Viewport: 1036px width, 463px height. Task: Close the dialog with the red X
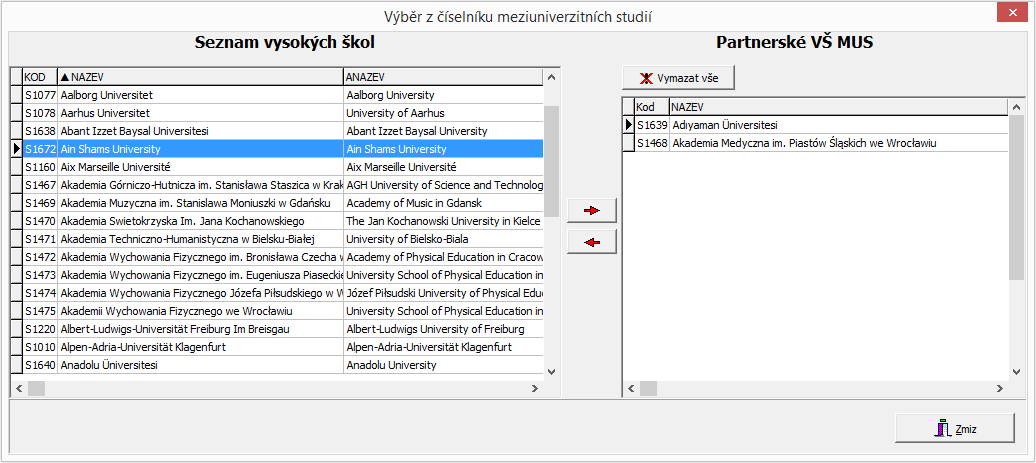coord(1011,15)
